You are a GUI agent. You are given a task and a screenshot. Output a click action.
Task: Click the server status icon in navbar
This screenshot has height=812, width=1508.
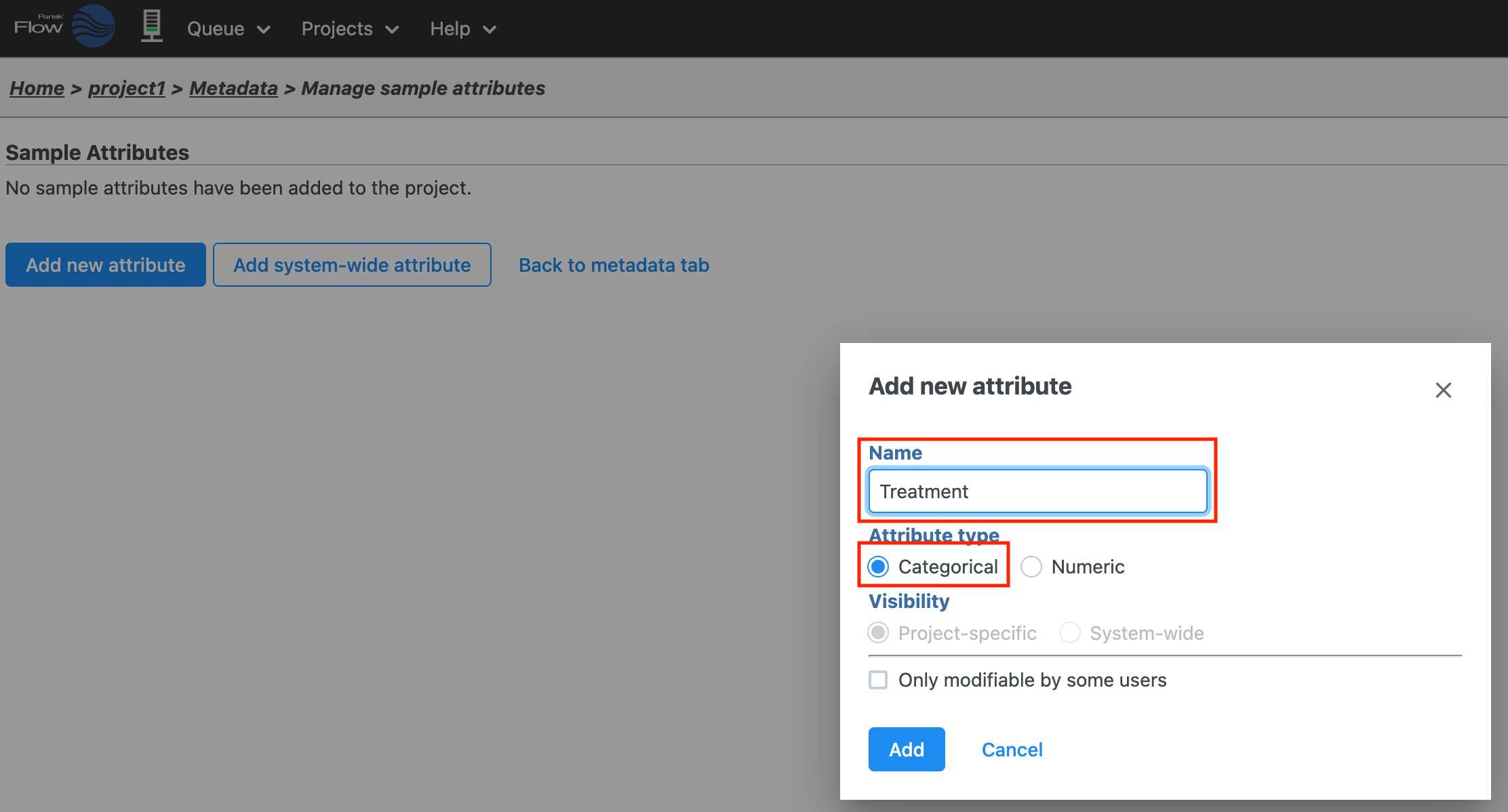pos(152,27)
